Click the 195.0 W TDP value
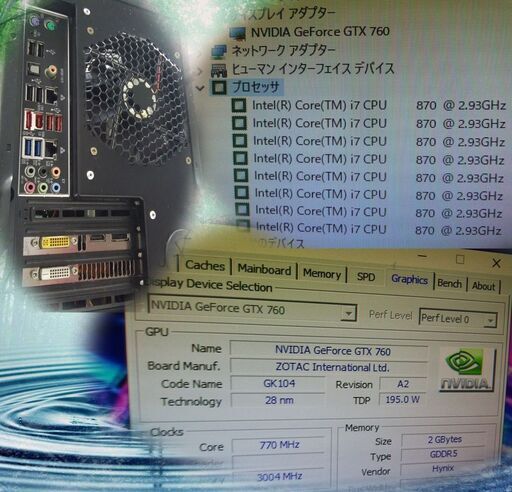Image resolution: width=512 pixels, height=492 pixels. pos(403,399)
